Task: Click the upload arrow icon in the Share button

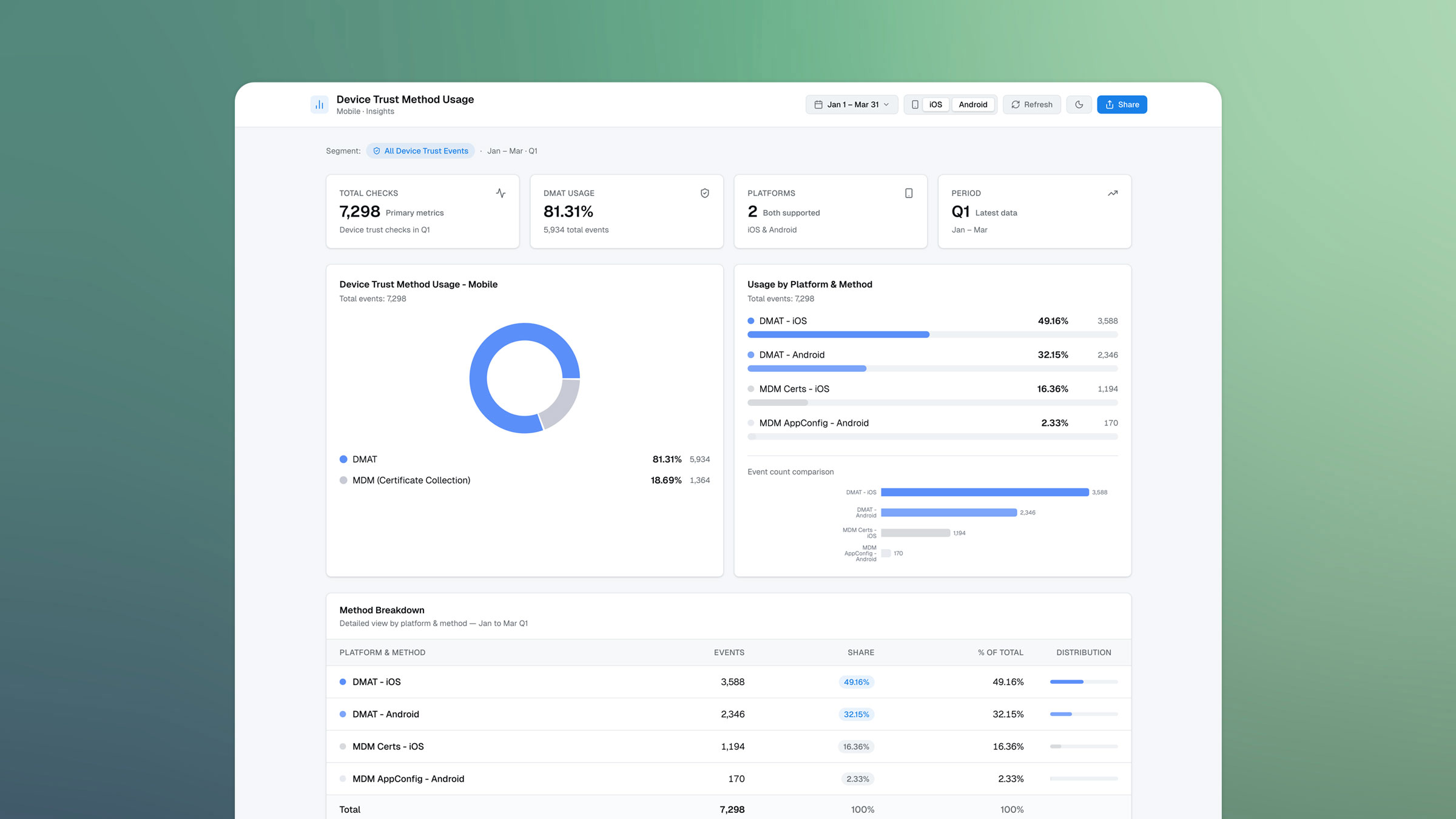Action: pyautogui.click(x=1109, y=104)
